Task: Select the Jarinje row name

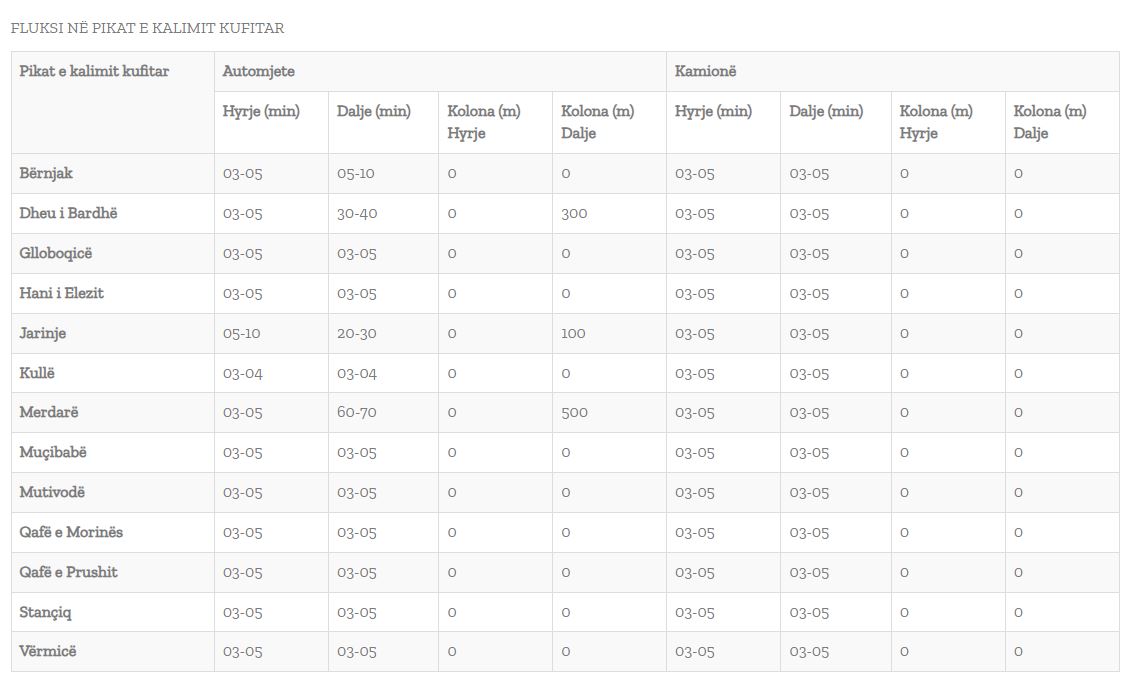Action: point(43,333)
